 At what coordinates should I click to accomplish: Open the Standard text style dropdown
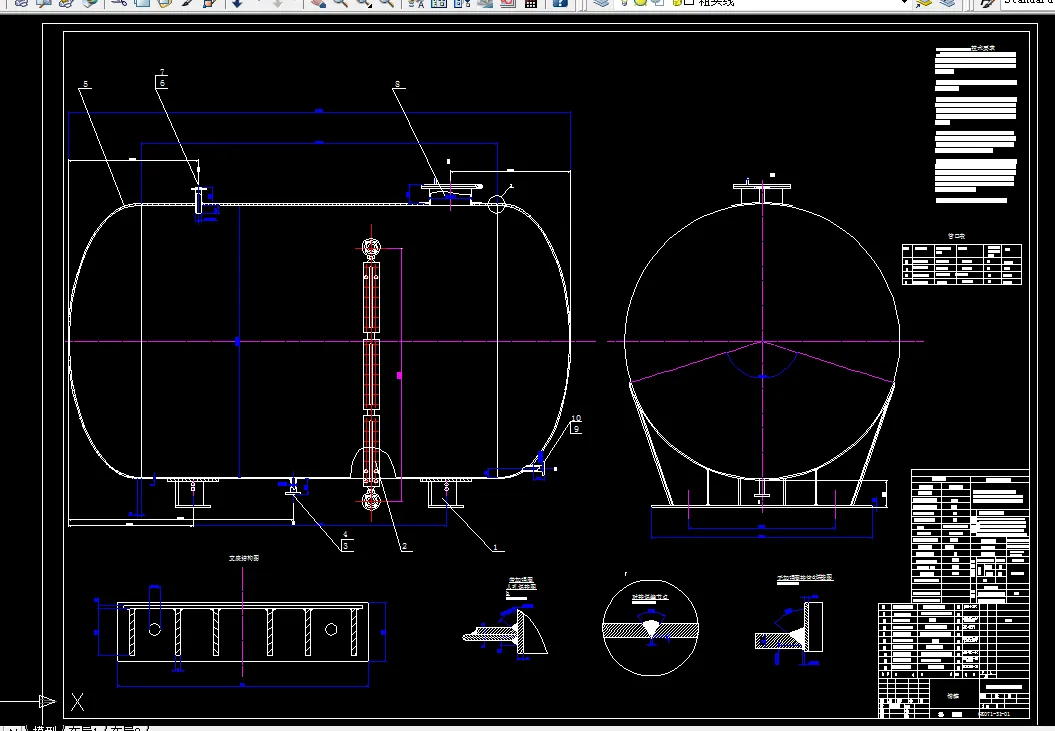click(1027, 3)
